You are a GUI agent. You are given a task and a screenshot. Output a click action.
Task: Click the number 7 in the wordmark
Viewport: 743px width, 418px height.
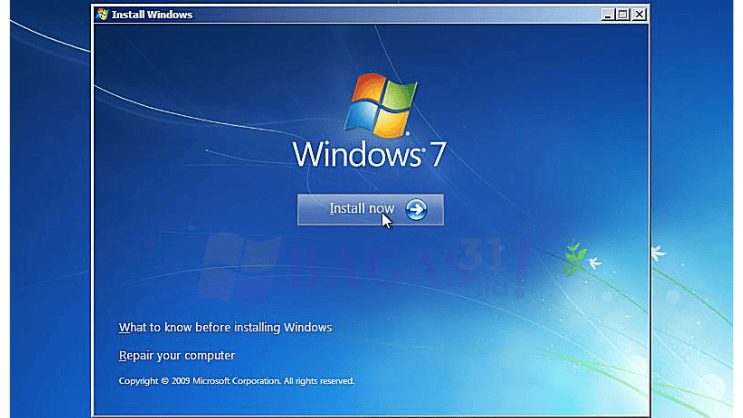(436, 155)
